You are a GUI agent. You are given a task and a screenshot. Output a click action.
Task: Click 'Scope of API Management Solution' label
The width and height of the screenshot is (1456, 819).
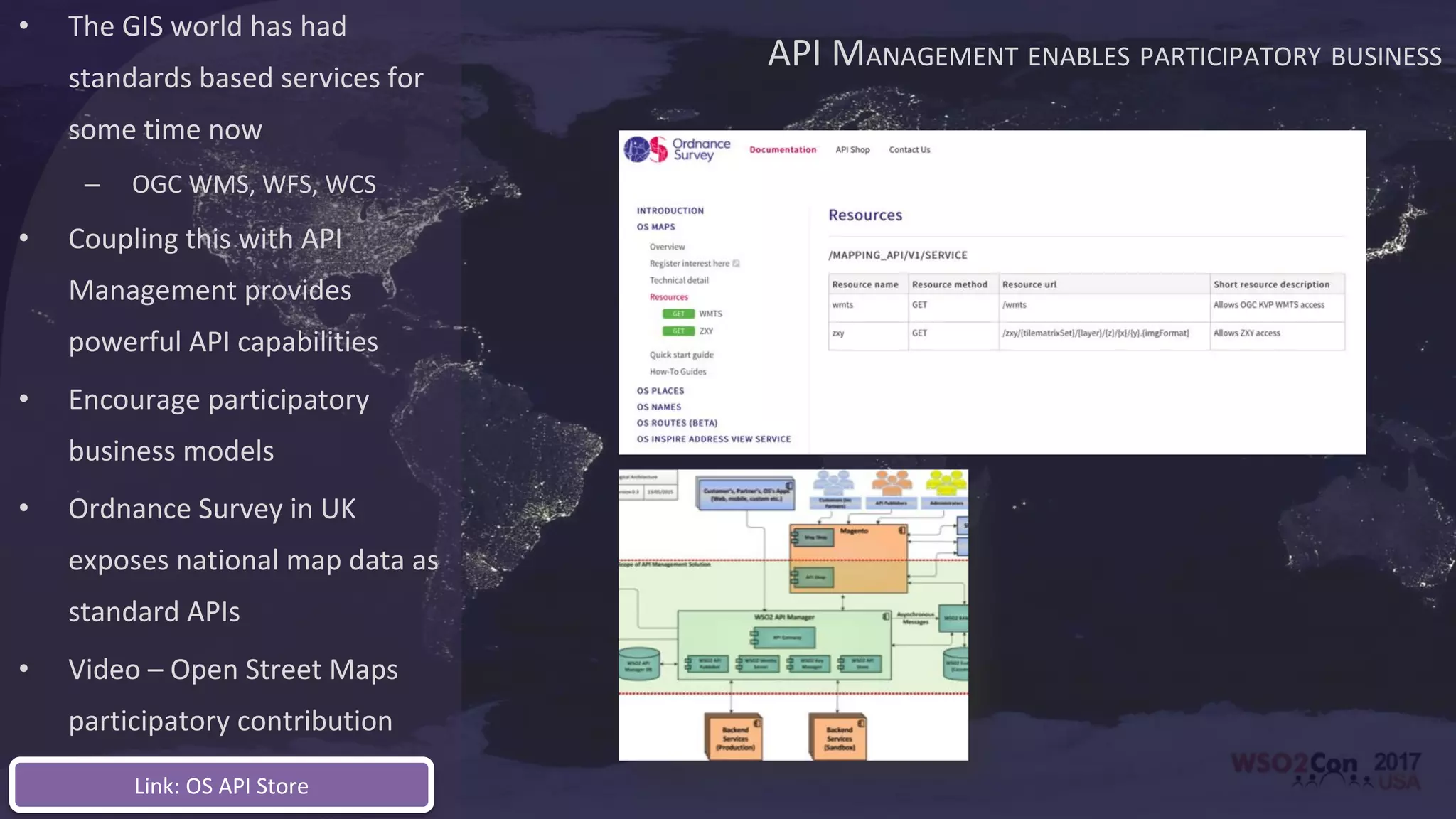point(665,564)
